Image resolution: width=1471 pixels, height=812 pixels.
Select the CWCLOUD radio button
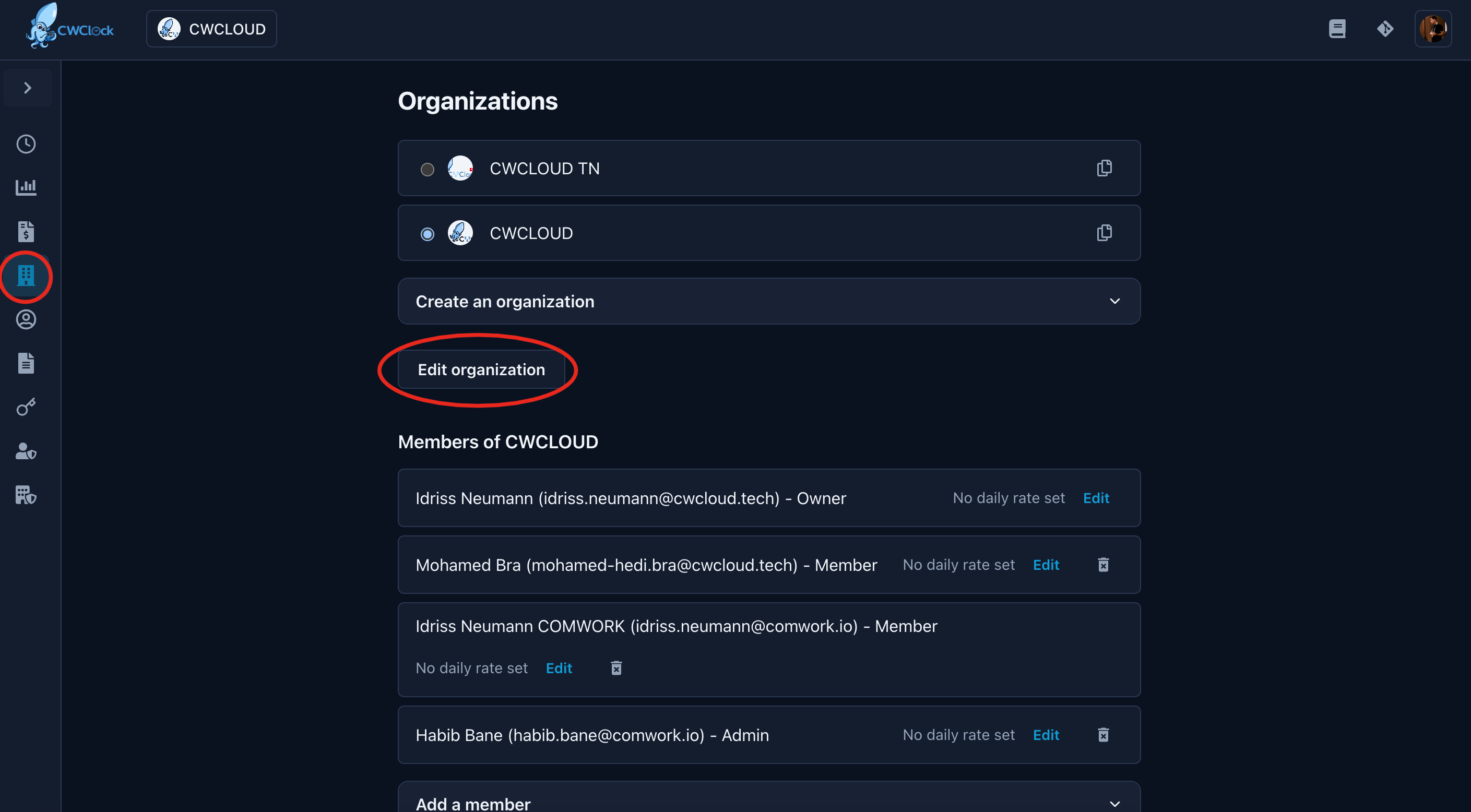click(427, 234)
